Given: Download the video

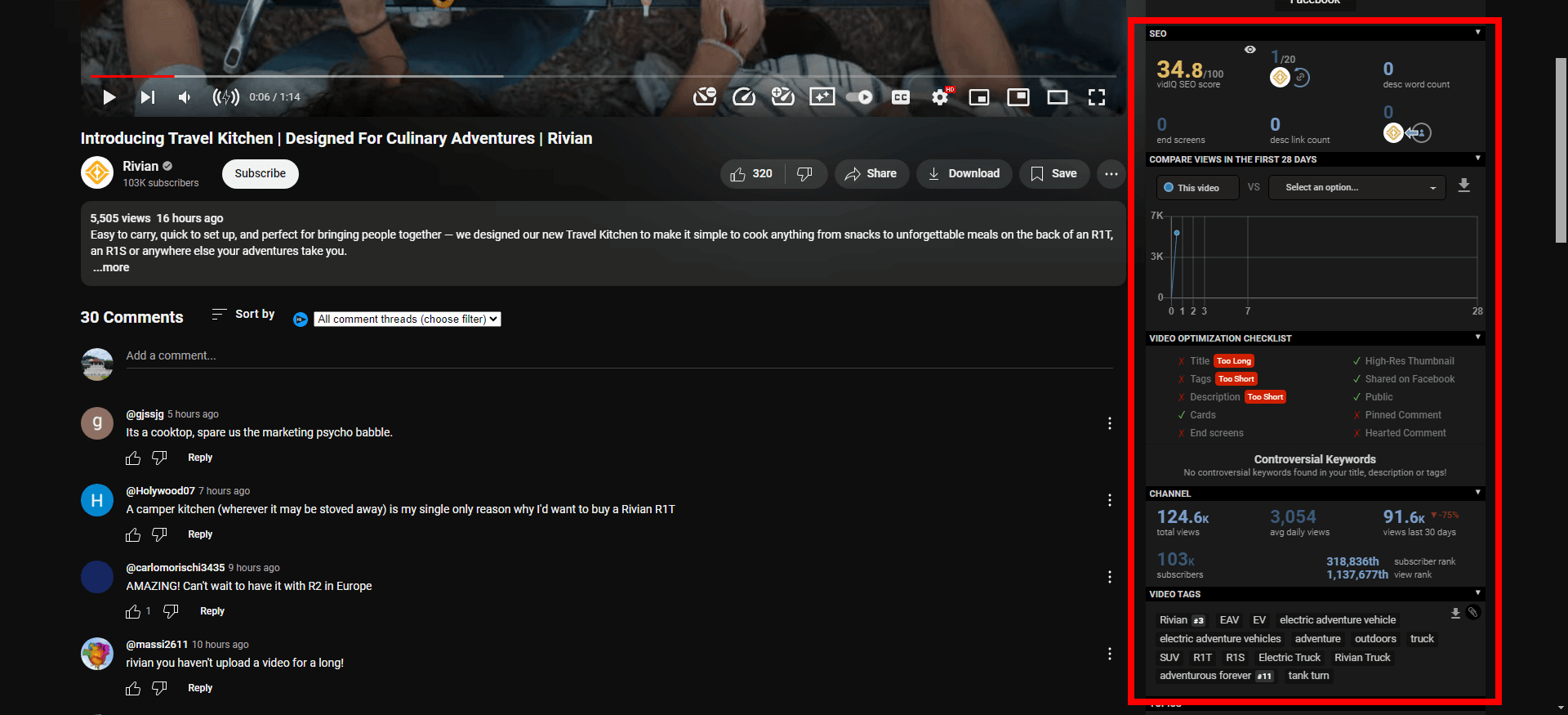Looking at the screenshot, I should (964, 174).
